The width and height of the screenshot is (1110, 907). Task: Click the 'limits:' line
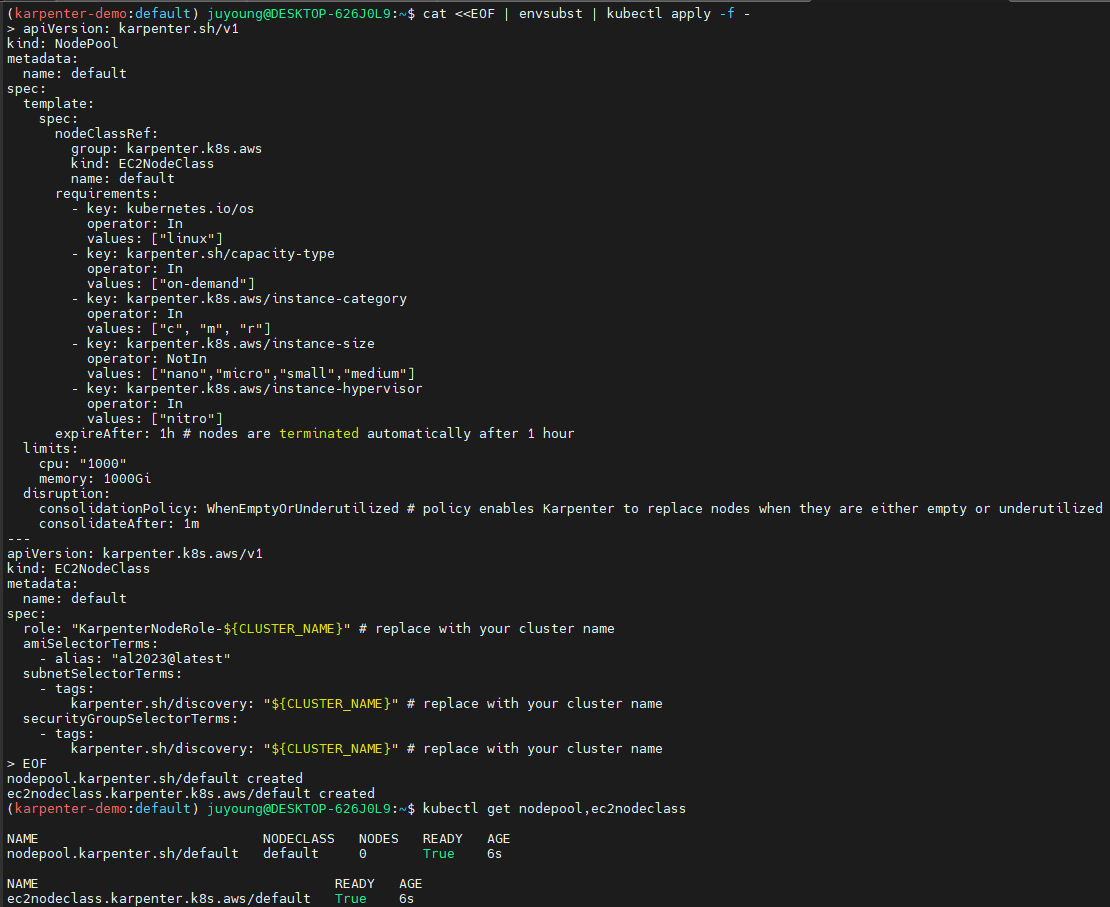(x=51, y=448)
